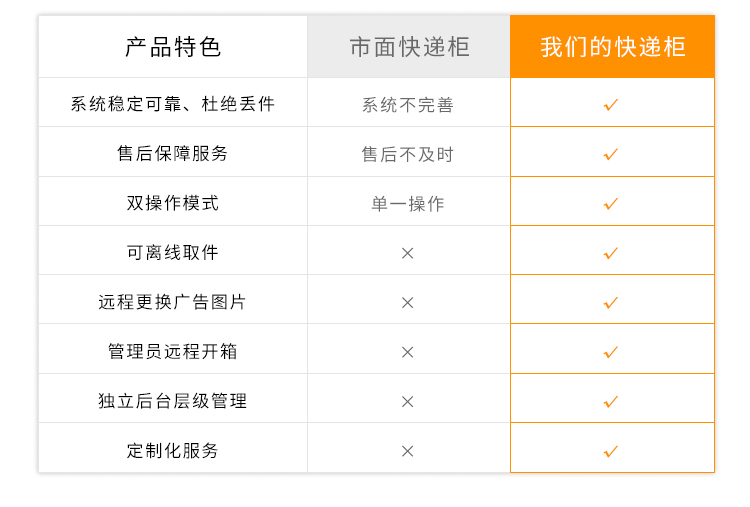Click the orange checkmark in 可离线取件 row
The image size is (750, 507).
click(x=611, y=253)
